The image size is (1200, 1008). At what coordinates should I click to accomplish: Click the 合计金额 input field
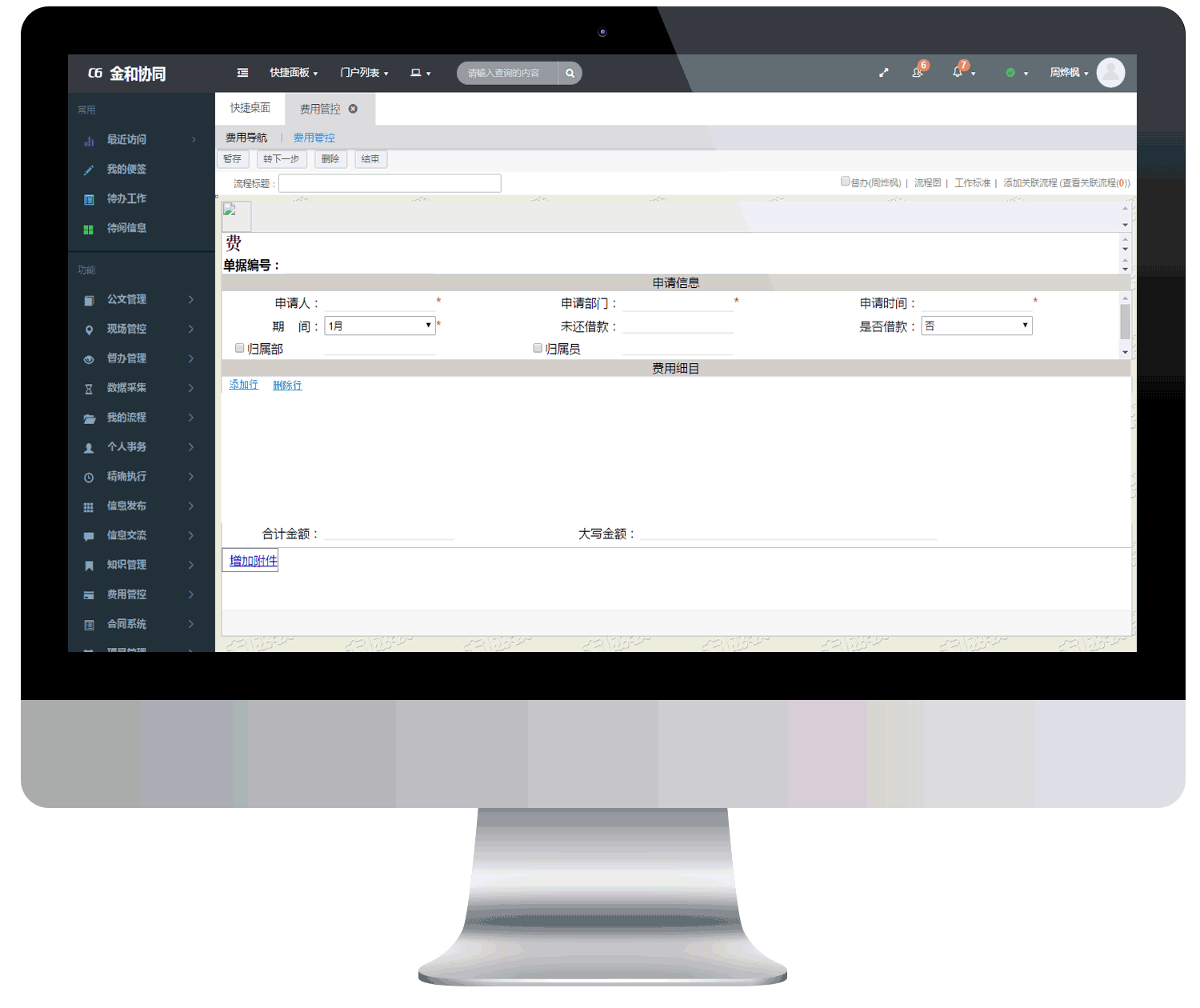point(389,534)
